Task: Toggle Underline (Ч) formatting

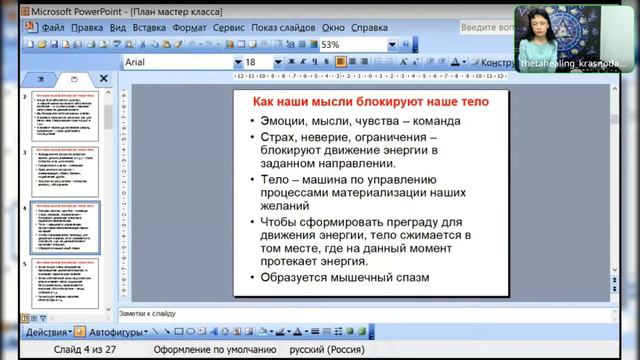Action: pyautogui.click(x=315, y=62)
